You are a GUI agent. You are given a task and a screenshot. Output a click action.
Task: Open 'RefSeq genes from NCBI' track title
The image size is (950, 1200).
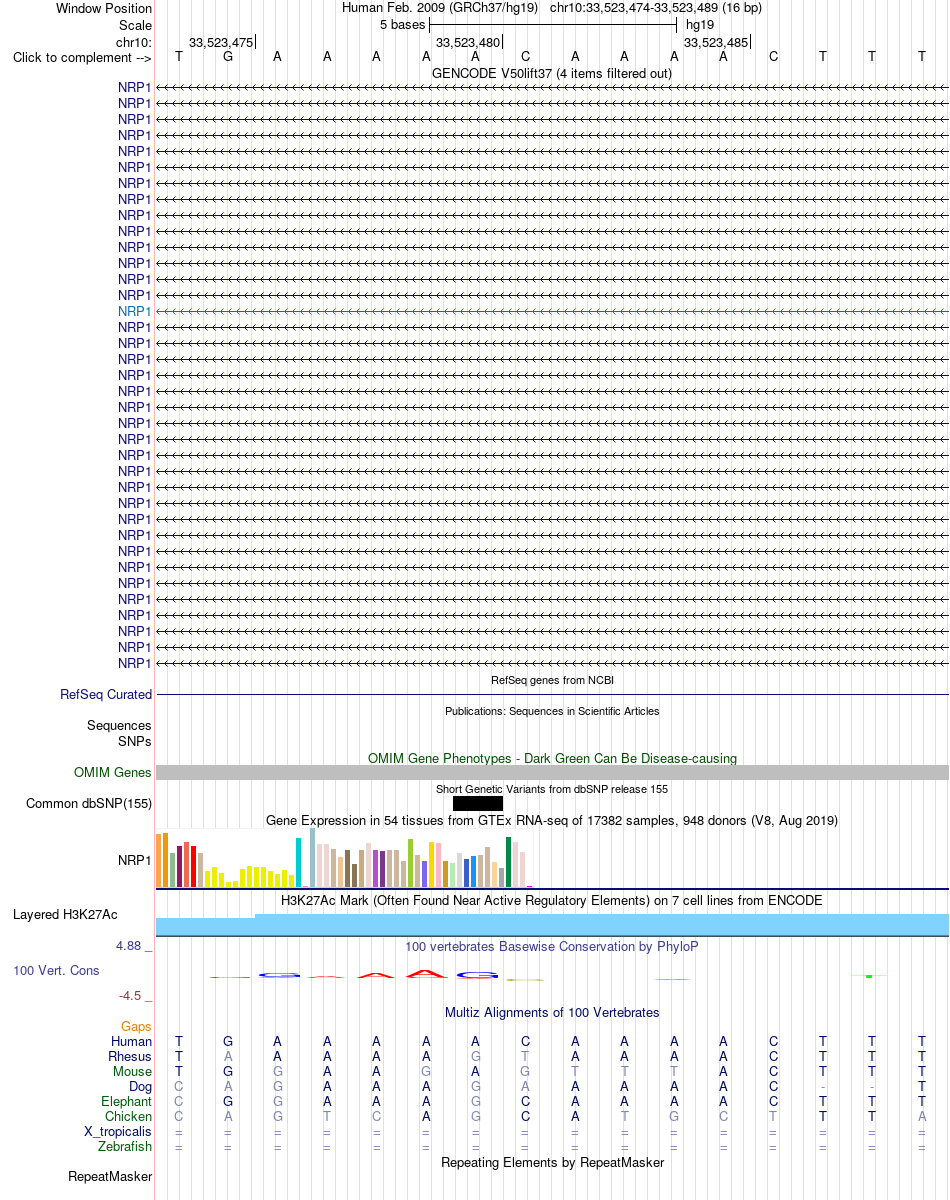(x=552, y=680)
